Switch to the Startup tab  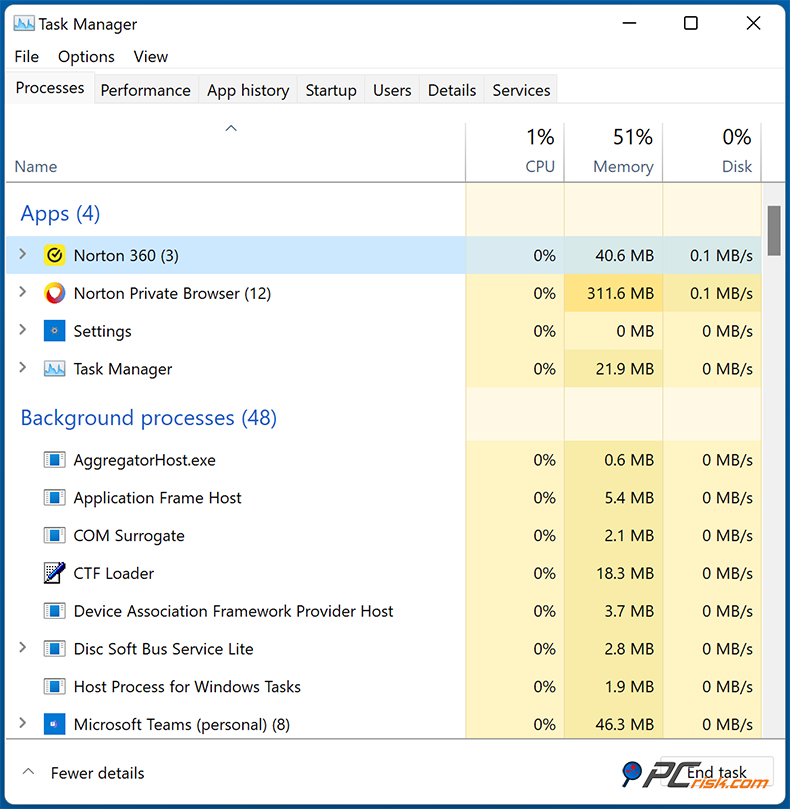click(x=330, y=89)
